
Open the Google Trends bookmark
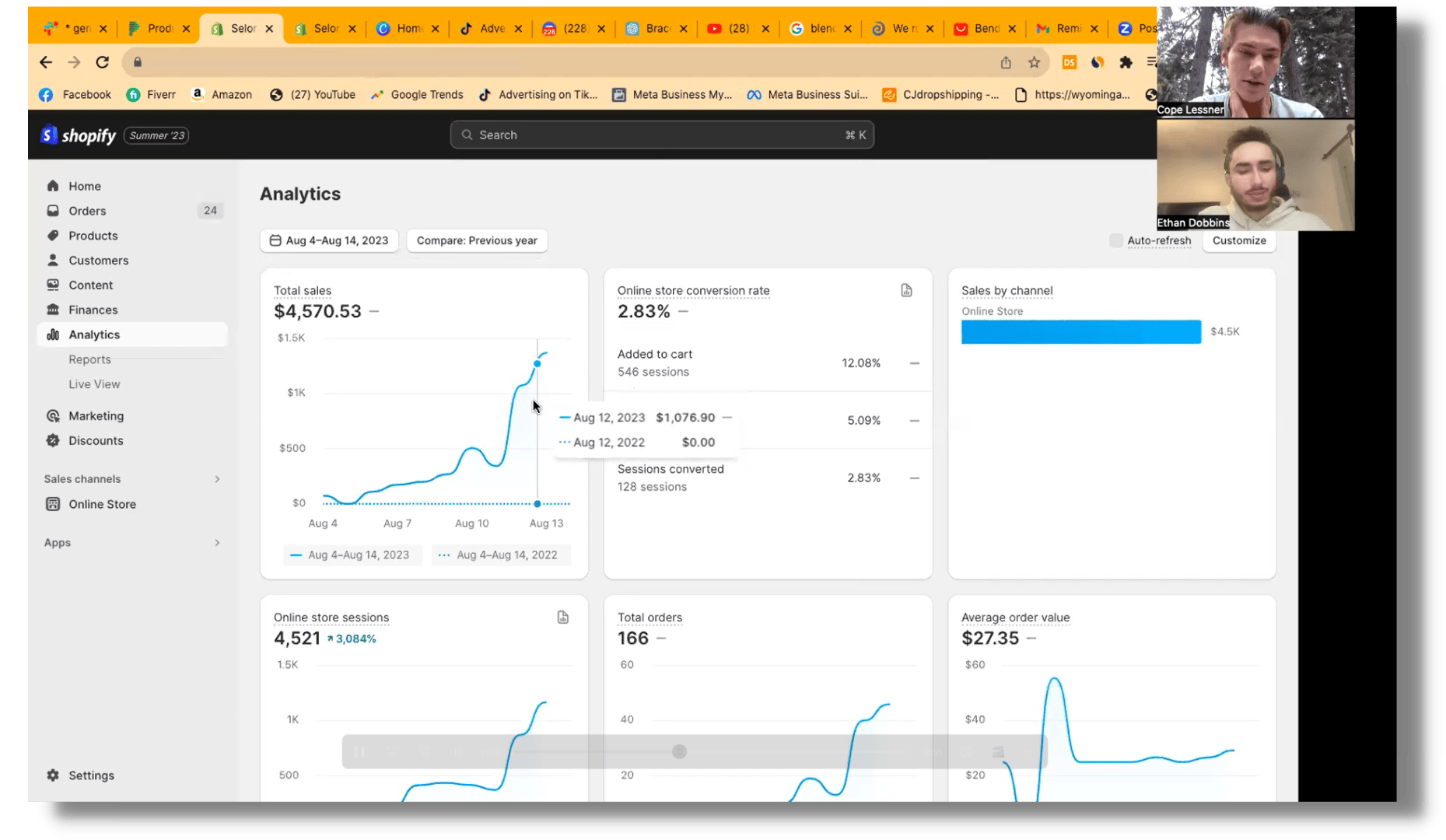[417, 95]
